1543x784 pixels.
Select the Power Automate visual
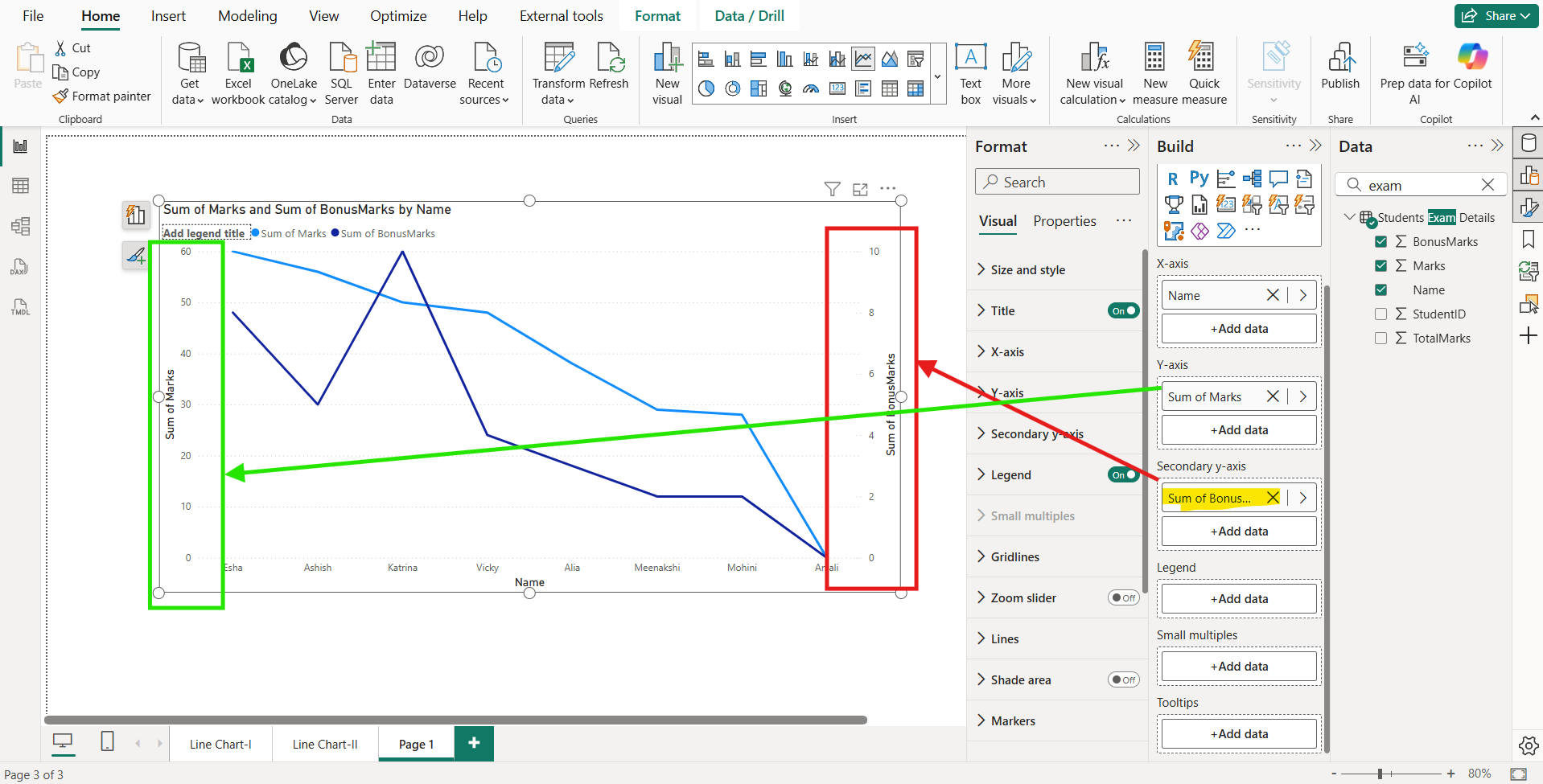tap(1226, 231)
